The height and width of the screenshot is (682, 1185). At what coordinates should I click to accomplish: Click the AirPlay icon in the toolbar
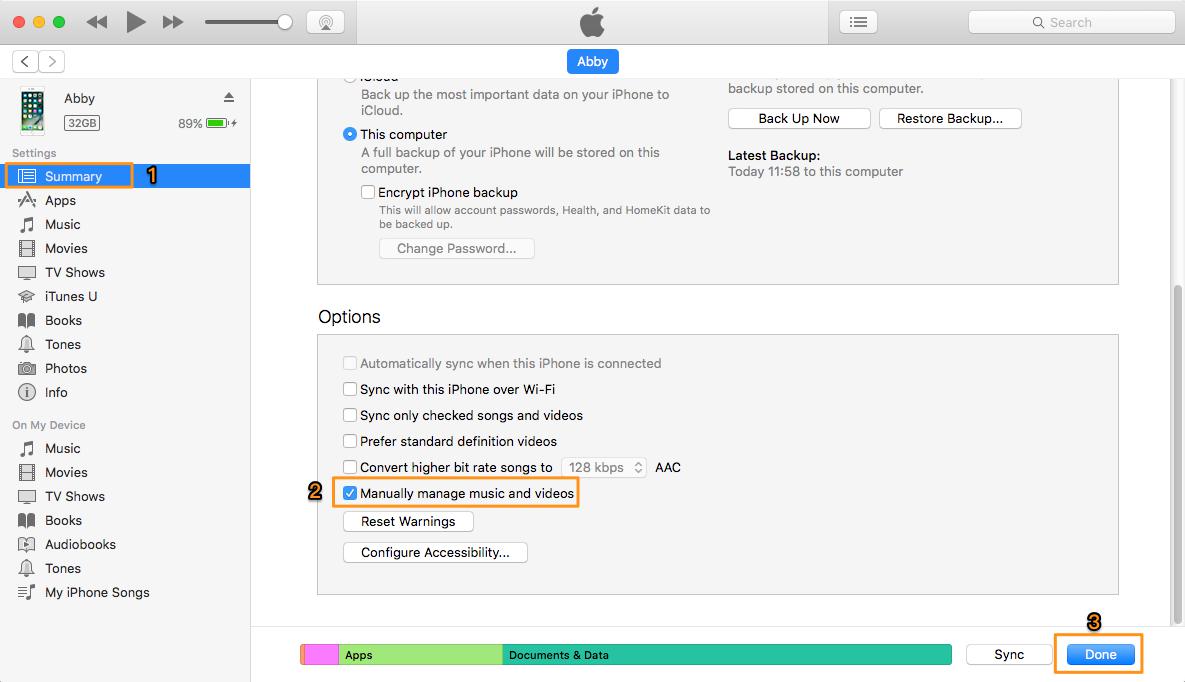tap(325, 21)
